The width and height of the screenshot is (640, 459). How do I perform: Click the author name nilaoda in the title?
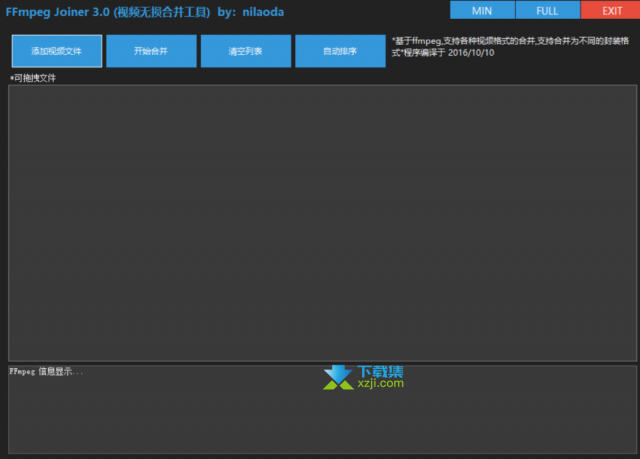263,12
